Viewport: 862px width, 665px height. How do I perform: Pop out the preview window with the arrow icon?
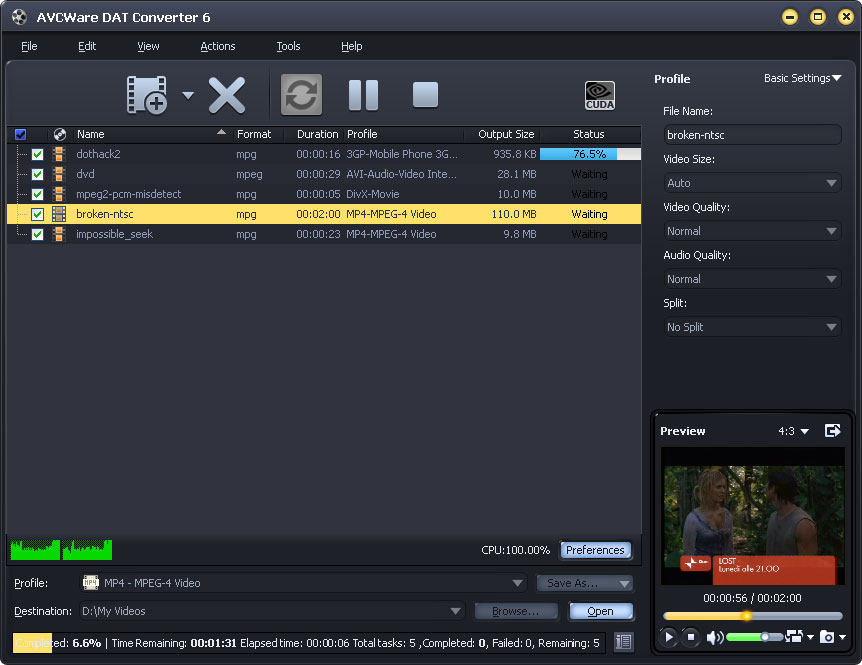coord(832,431)
